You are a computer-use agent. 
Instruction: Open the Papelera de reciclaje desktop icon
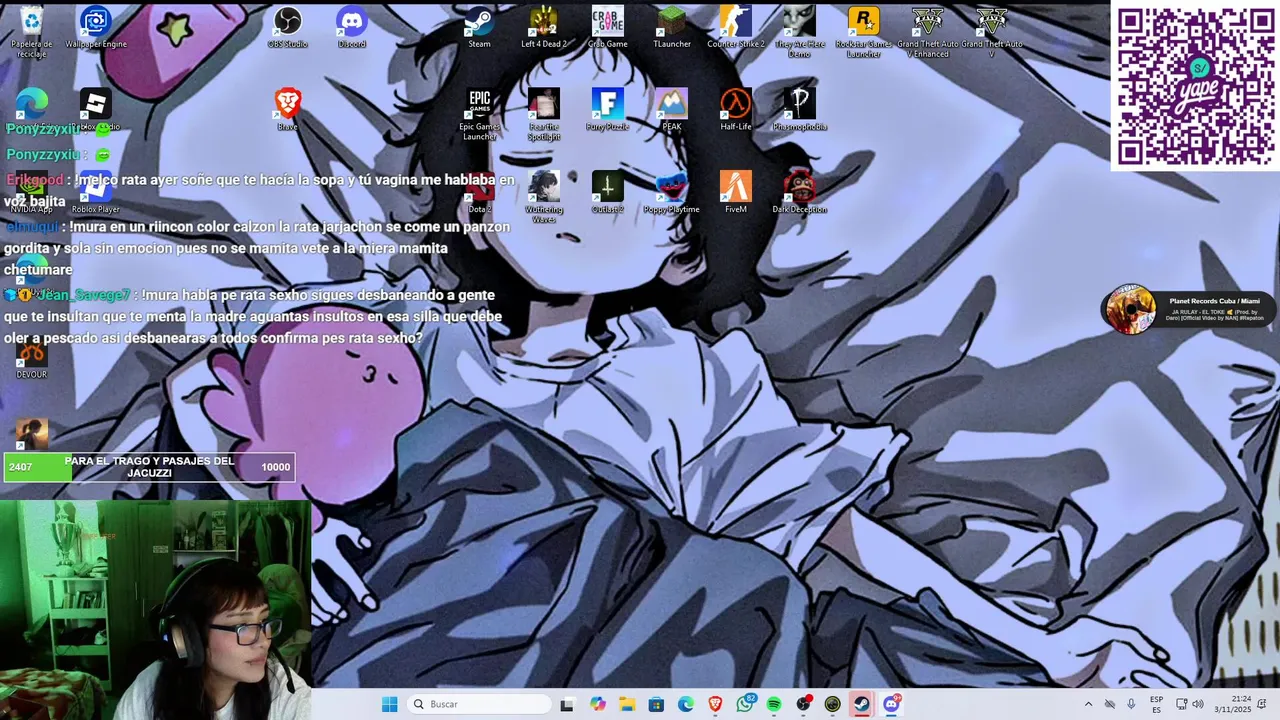[x=32, y=28]
